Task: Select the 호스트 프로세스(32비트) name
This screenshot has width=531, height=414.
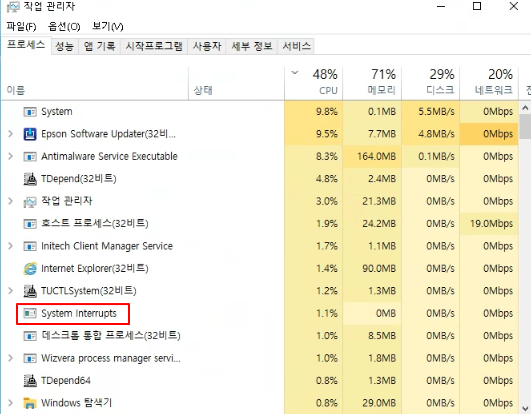Action: [95, 224]
